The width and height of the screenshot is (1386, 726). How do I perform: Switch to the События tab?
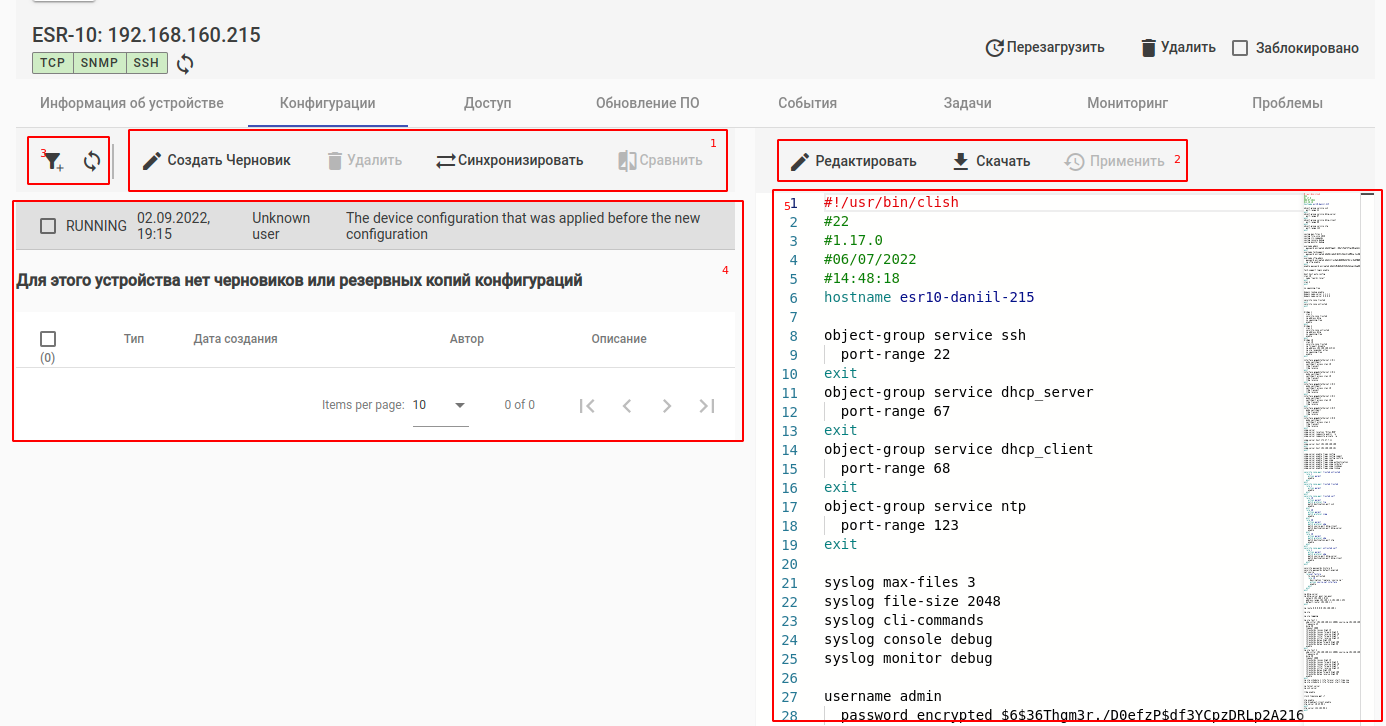[x=807, y=103]
